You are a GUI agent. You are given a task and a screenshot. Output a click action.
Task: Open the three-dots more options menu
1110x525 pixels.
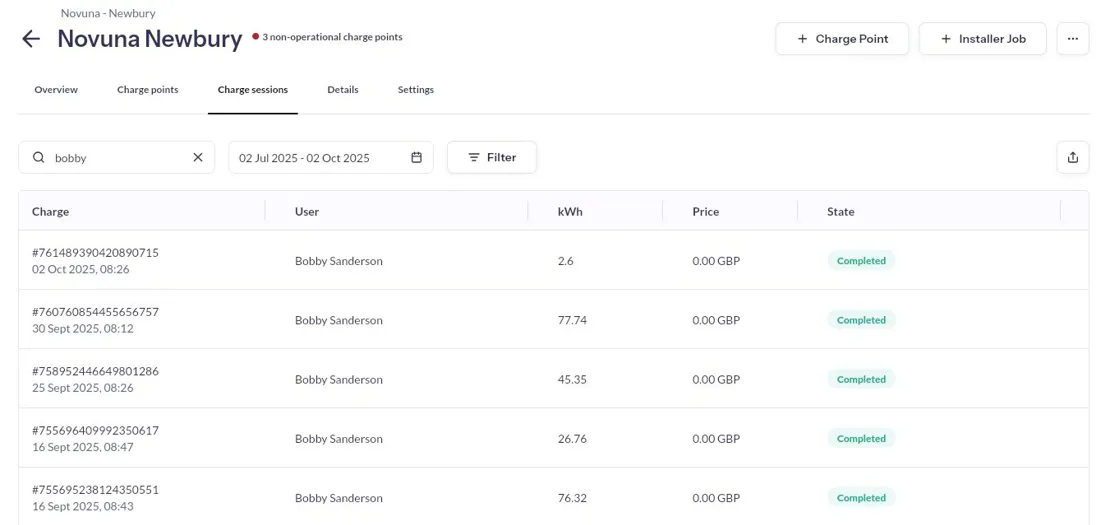(x=1072, y=39)
